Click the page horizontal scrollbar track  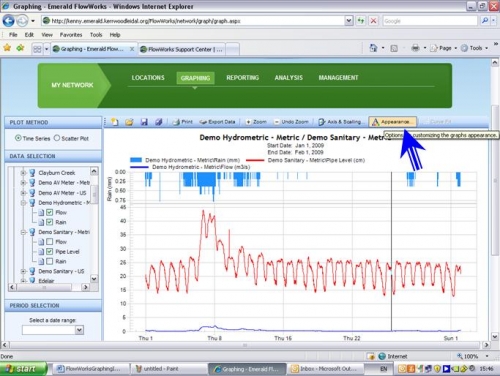point(245,345)
